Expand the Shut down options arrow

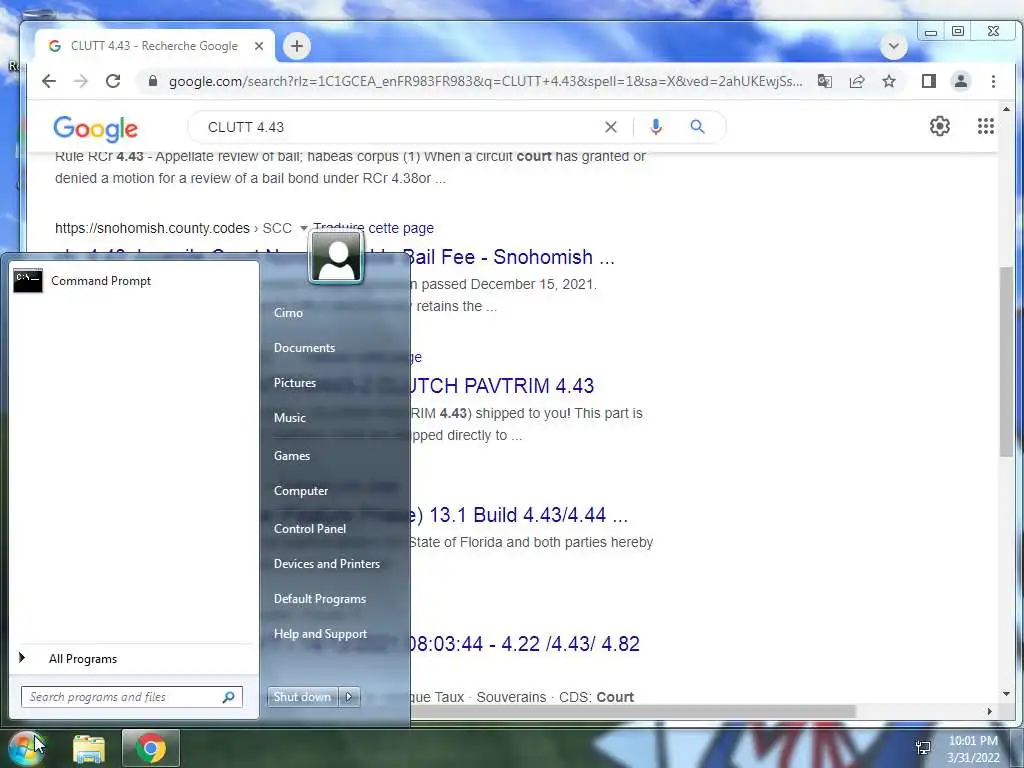point(349,697)
